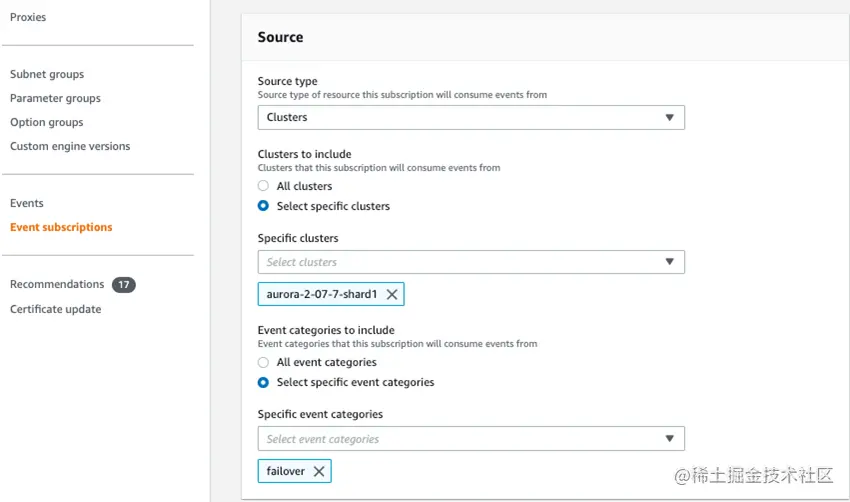Select All event categories radio button
The height and width of the screenshot is (502, 850).
coord(263,362)
